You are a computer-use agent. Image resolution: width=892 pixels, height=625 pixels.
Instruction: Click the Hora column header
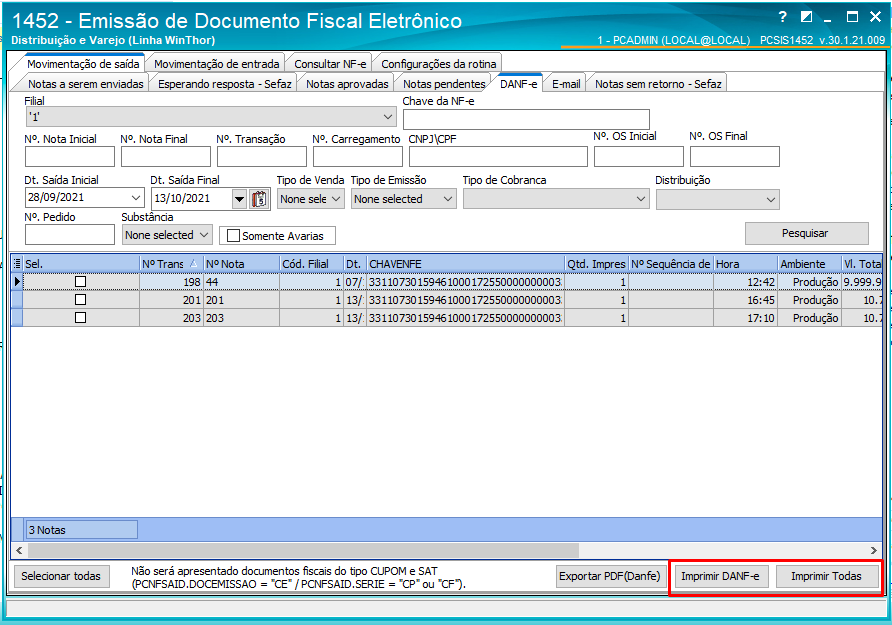(745, 264)
